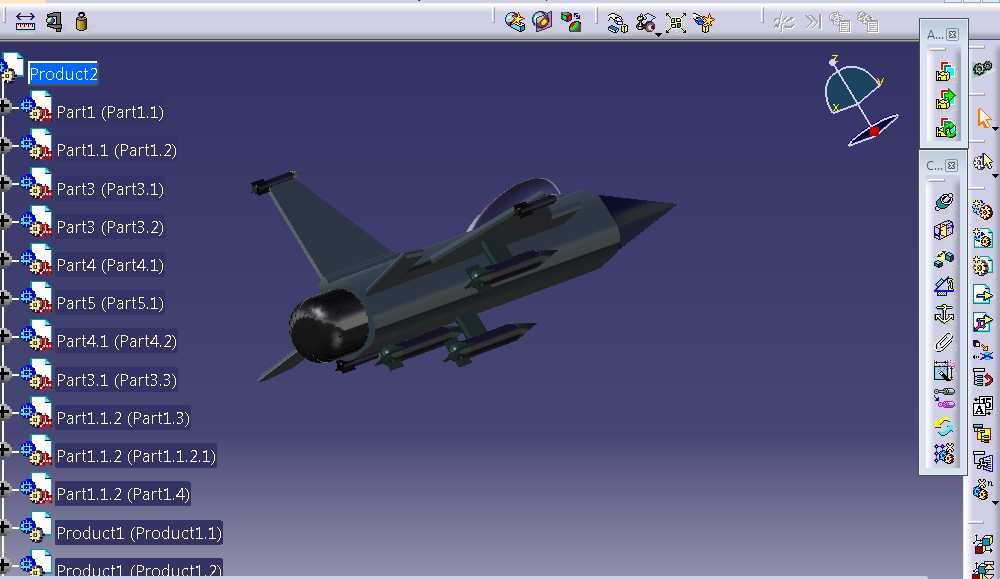Insert a new Product

(982, 237)
